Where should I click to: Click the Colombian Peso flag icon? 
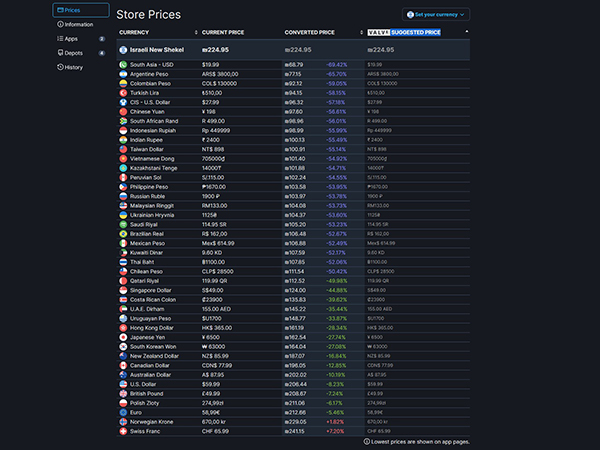(123, 83)
